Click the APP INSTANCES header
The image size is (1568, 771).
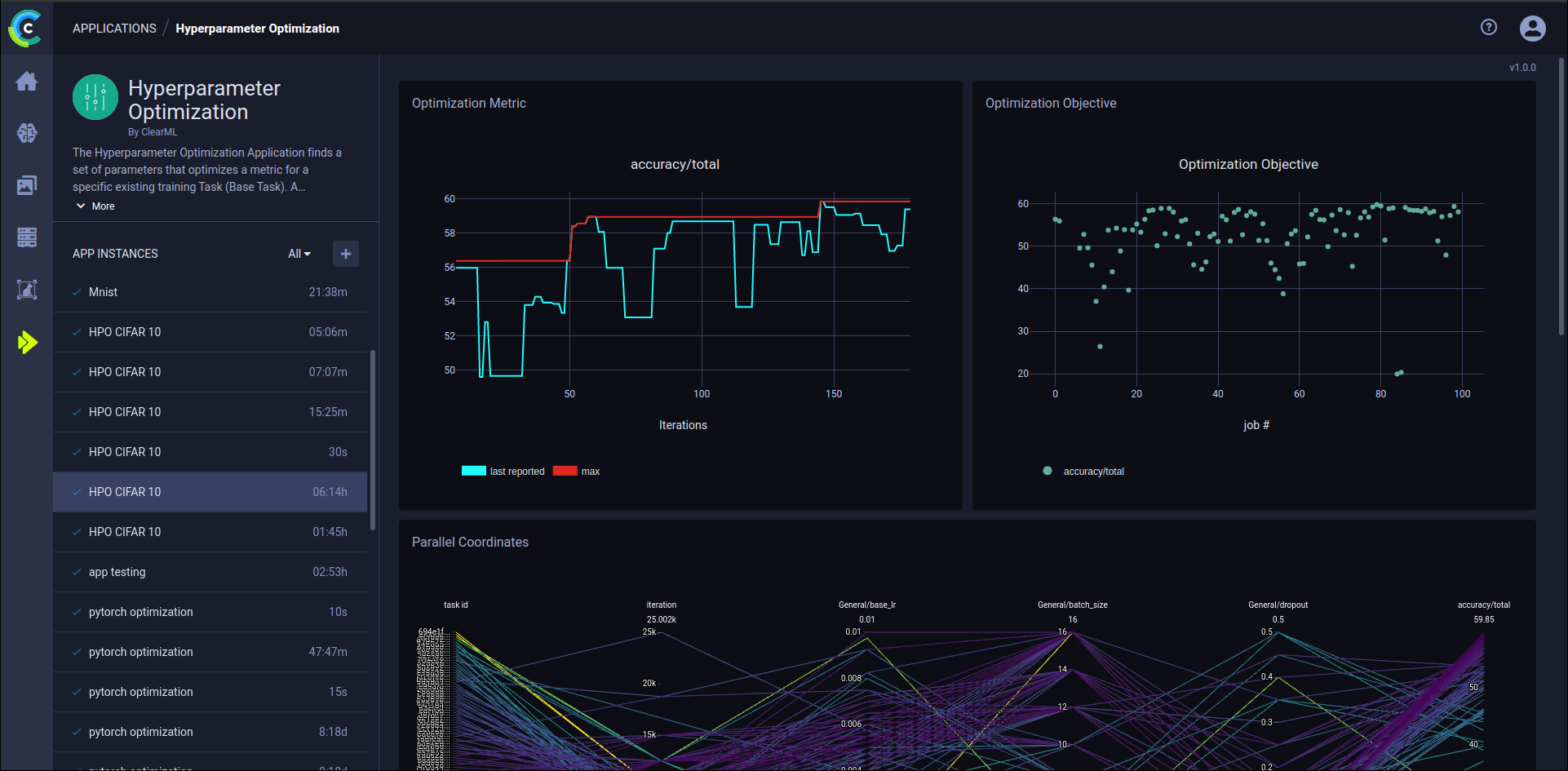tap(115, 254)
